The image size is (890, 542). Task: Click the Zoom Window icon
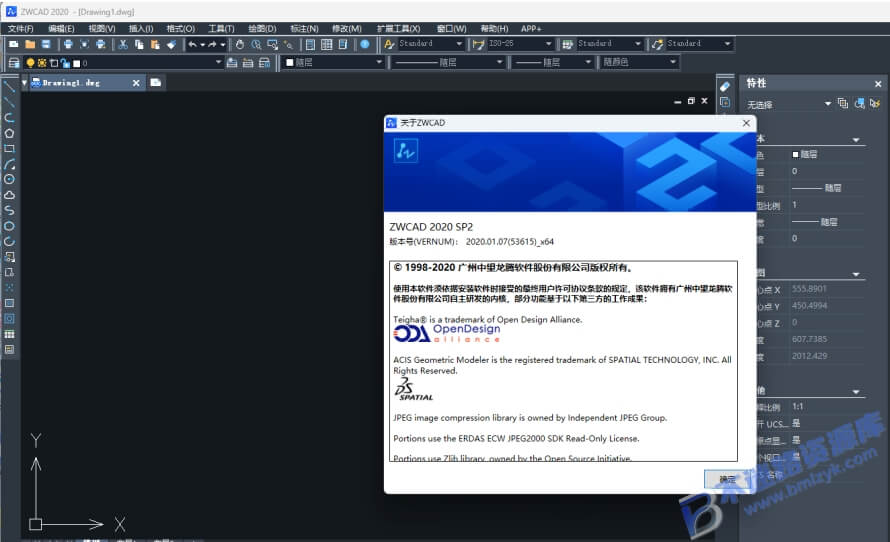pyautogui.click(x=272, y=44)
